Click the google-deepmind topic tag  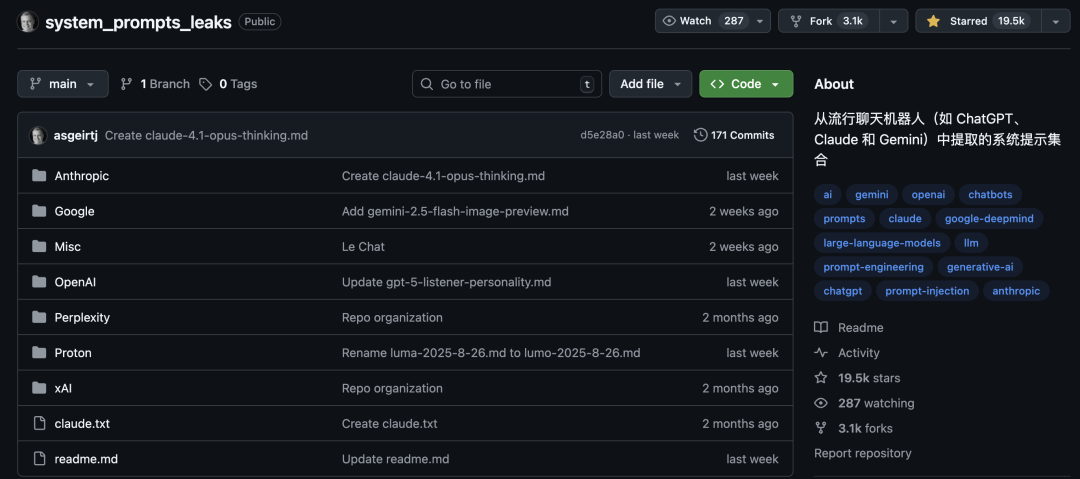point(989,218)
